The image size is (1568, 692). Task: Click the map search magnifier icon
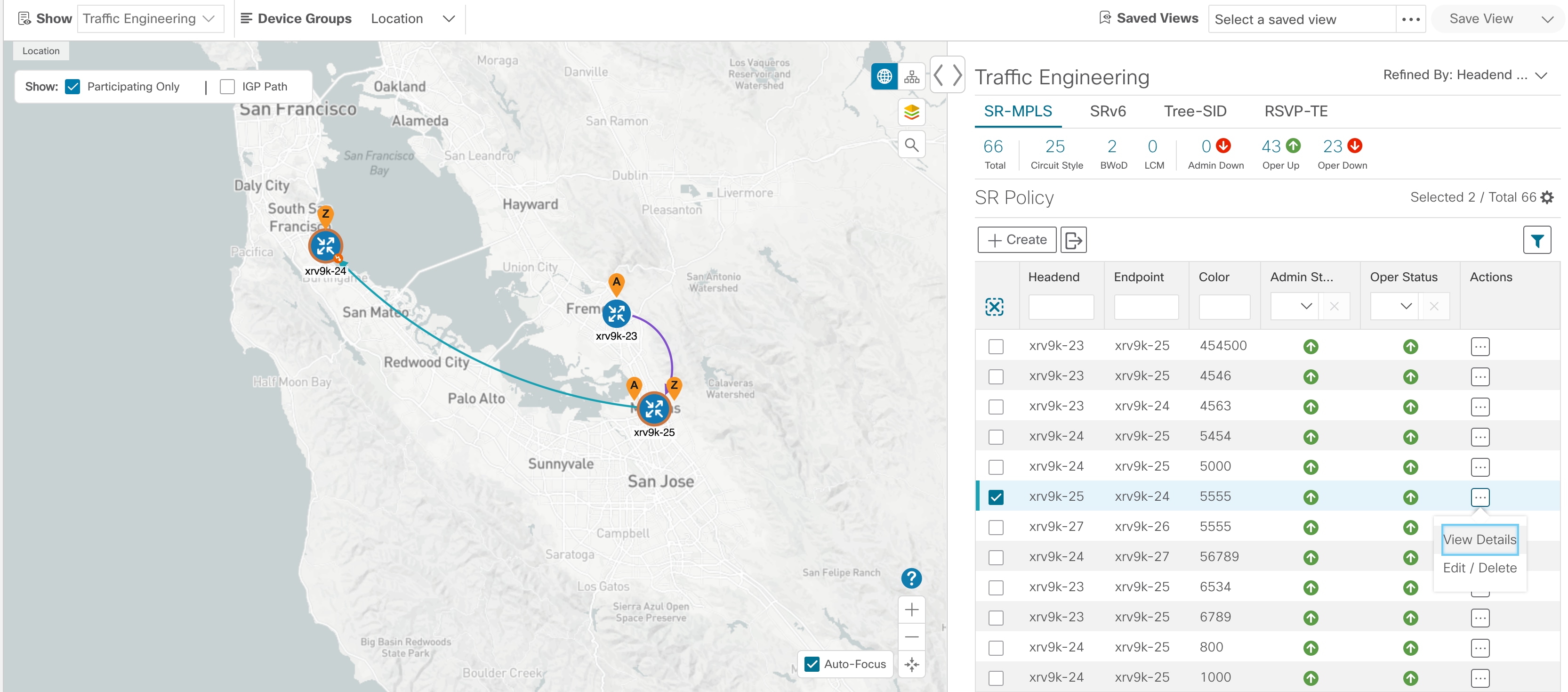(x=911, y=145)
